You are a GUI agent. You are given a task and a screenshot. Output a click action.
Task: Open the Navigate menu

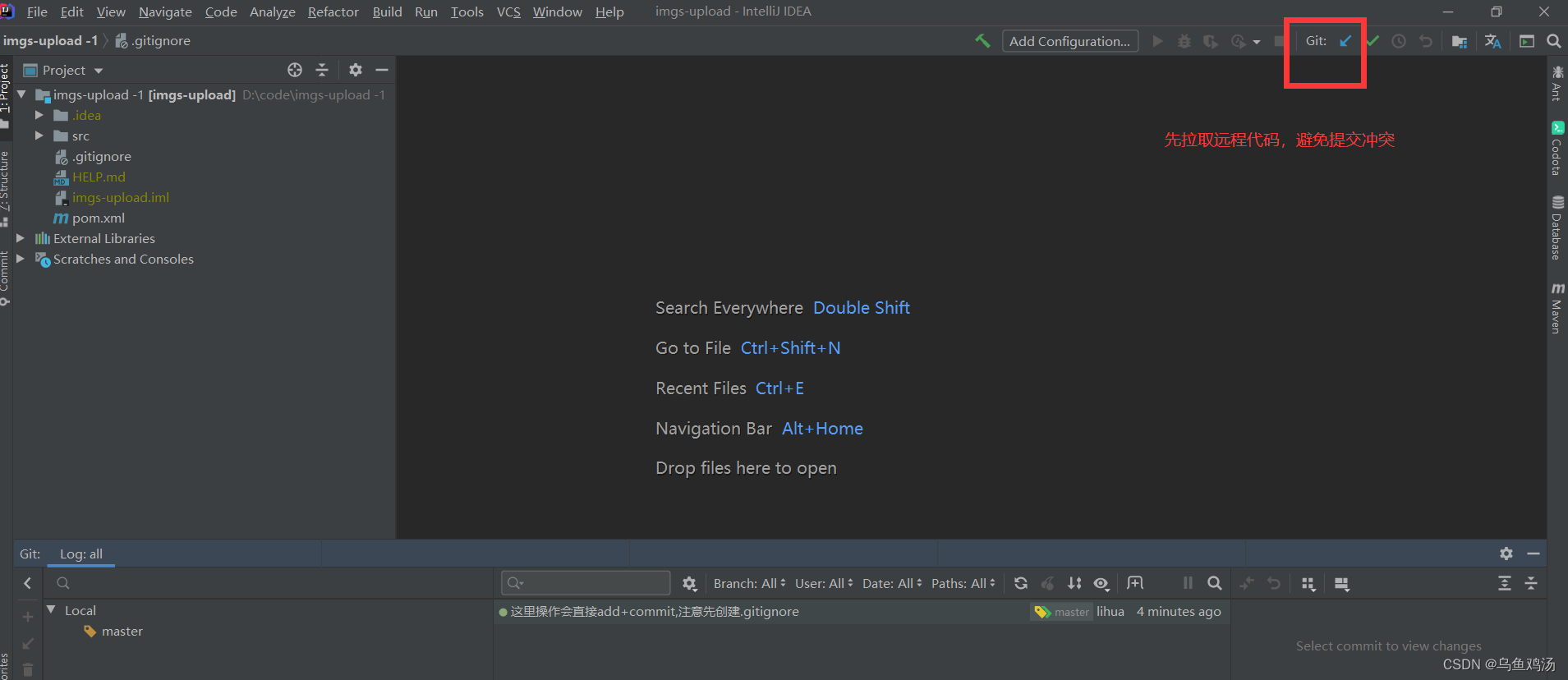(165, 11)
